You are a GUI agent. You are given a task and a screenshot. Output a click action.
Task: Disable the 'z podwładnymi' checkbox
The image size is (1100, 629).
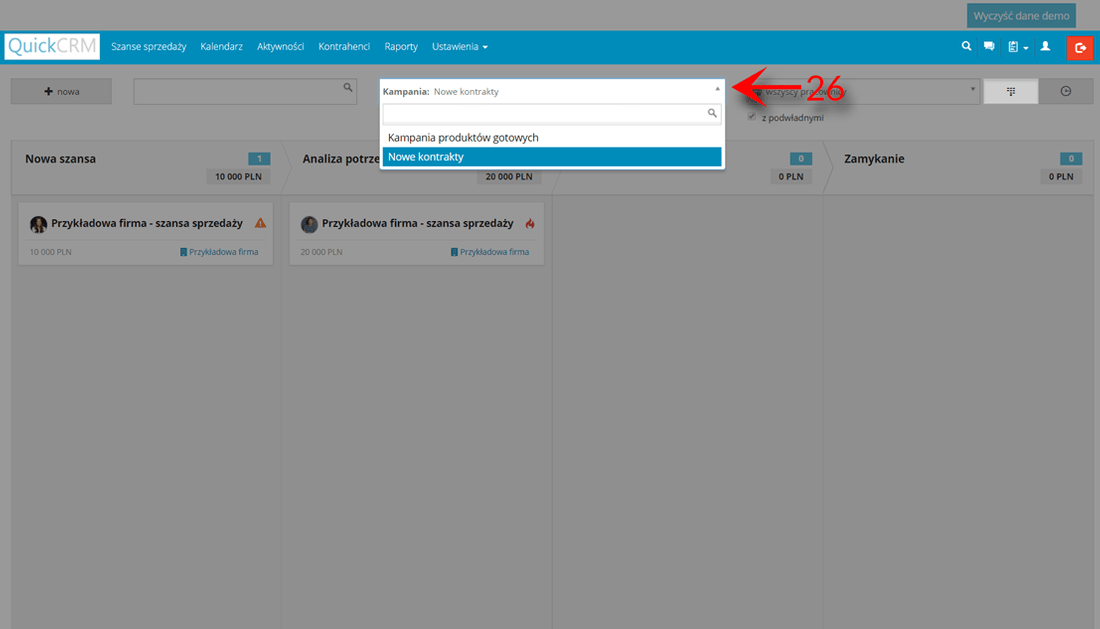point(751,116)
